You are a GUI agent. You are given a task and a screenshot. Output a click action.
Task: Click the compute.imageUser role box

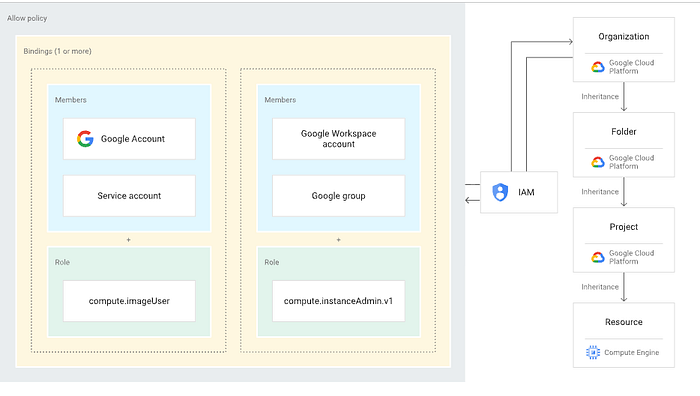129,301
